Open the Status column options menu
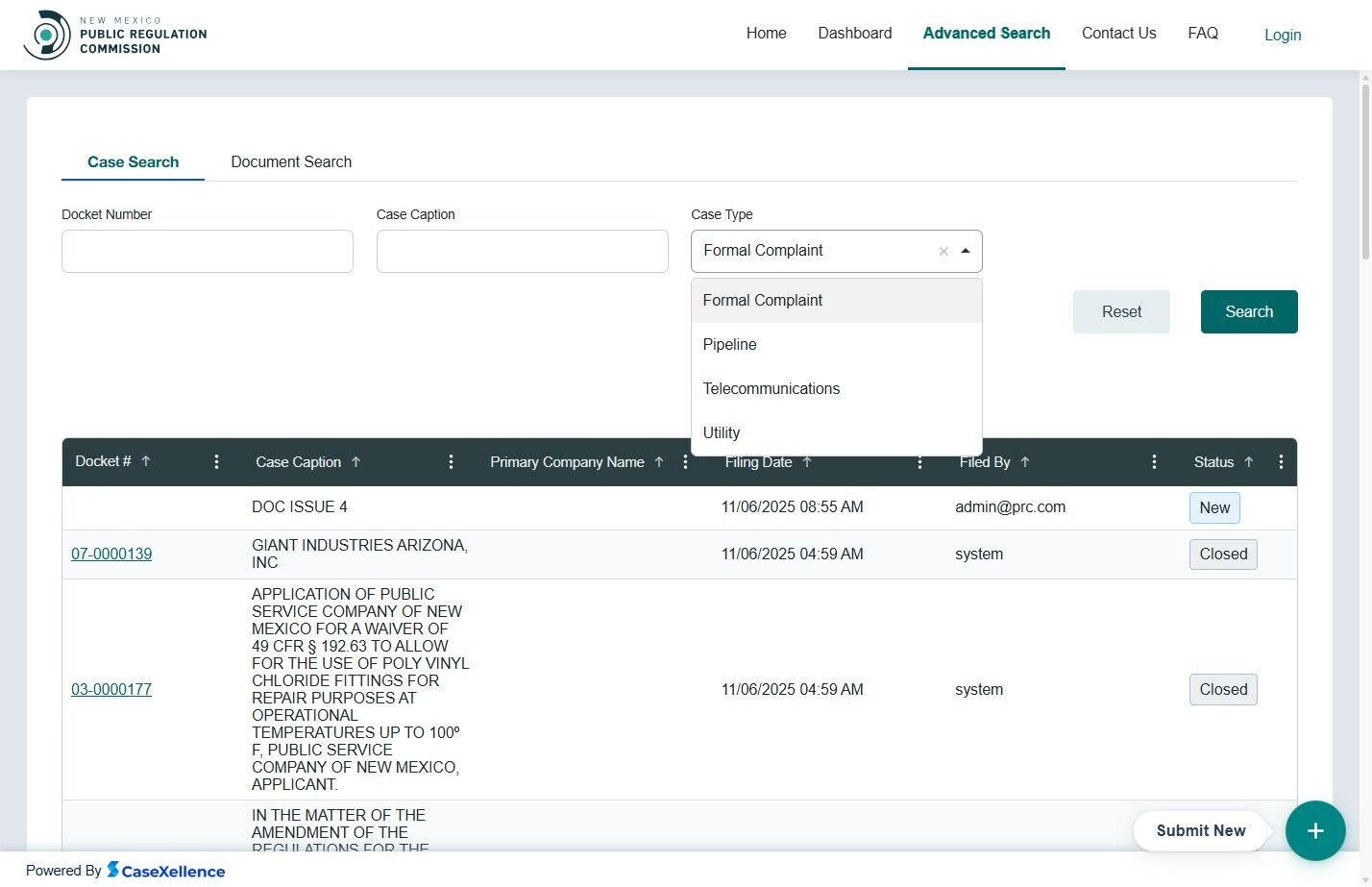This screenshot has width=1372, height=887. [x=1281, y=461]
